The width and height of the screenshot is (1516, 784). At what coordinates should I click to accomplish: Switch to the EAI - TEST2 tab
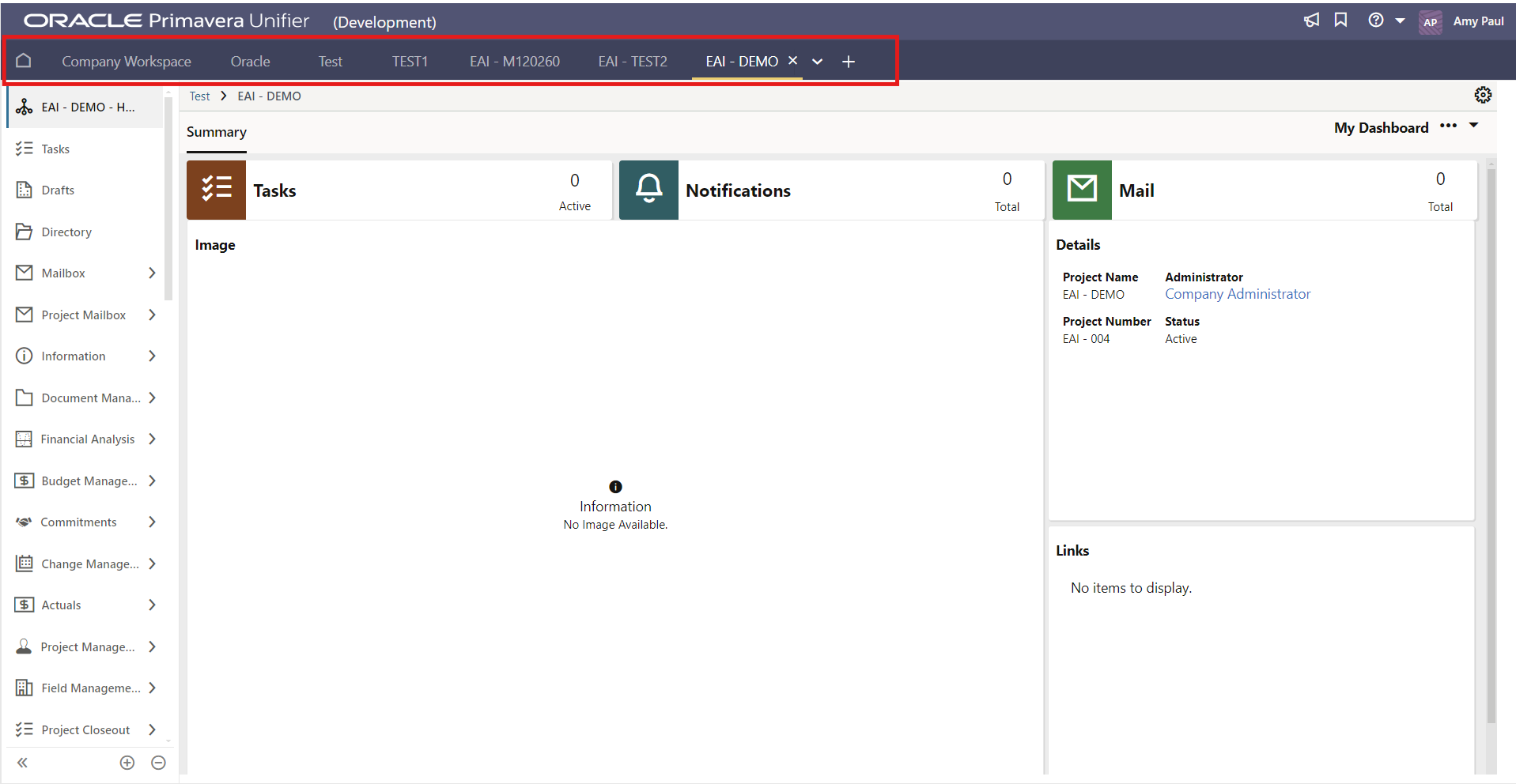tap(633, 62)
